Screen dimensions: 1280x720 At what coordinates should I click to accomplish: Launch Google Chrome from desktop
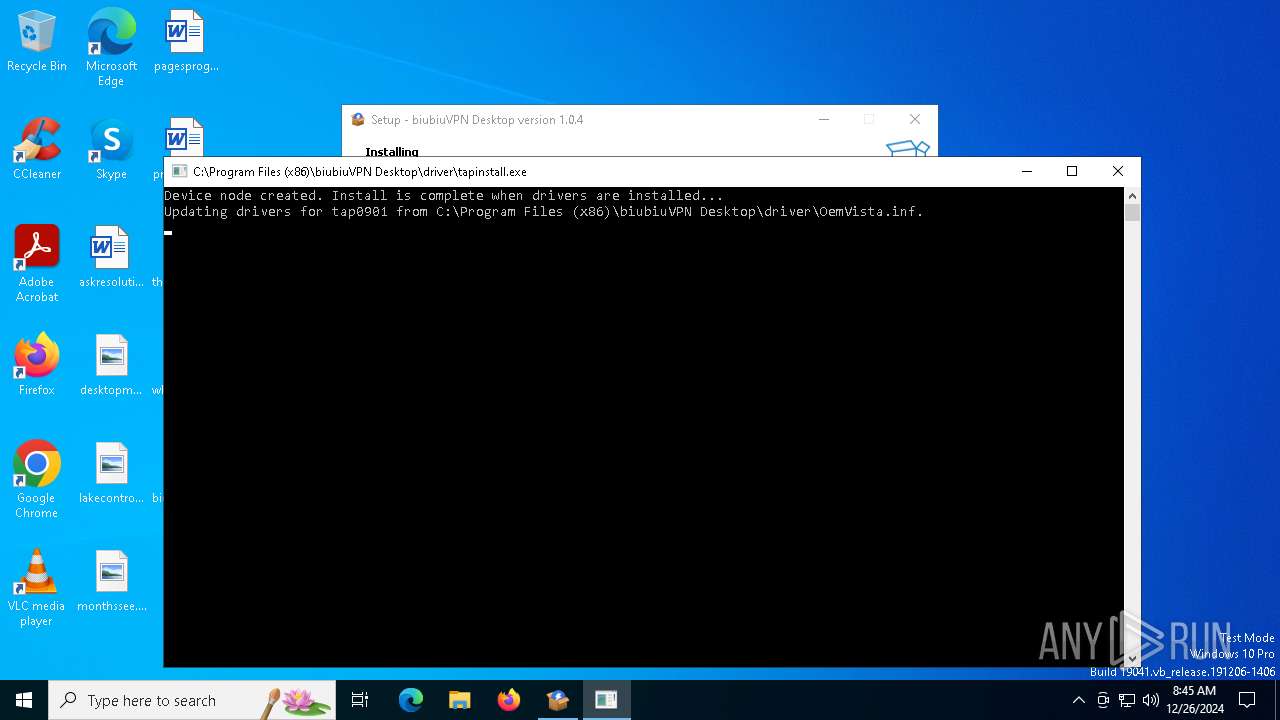pos(37,480)
